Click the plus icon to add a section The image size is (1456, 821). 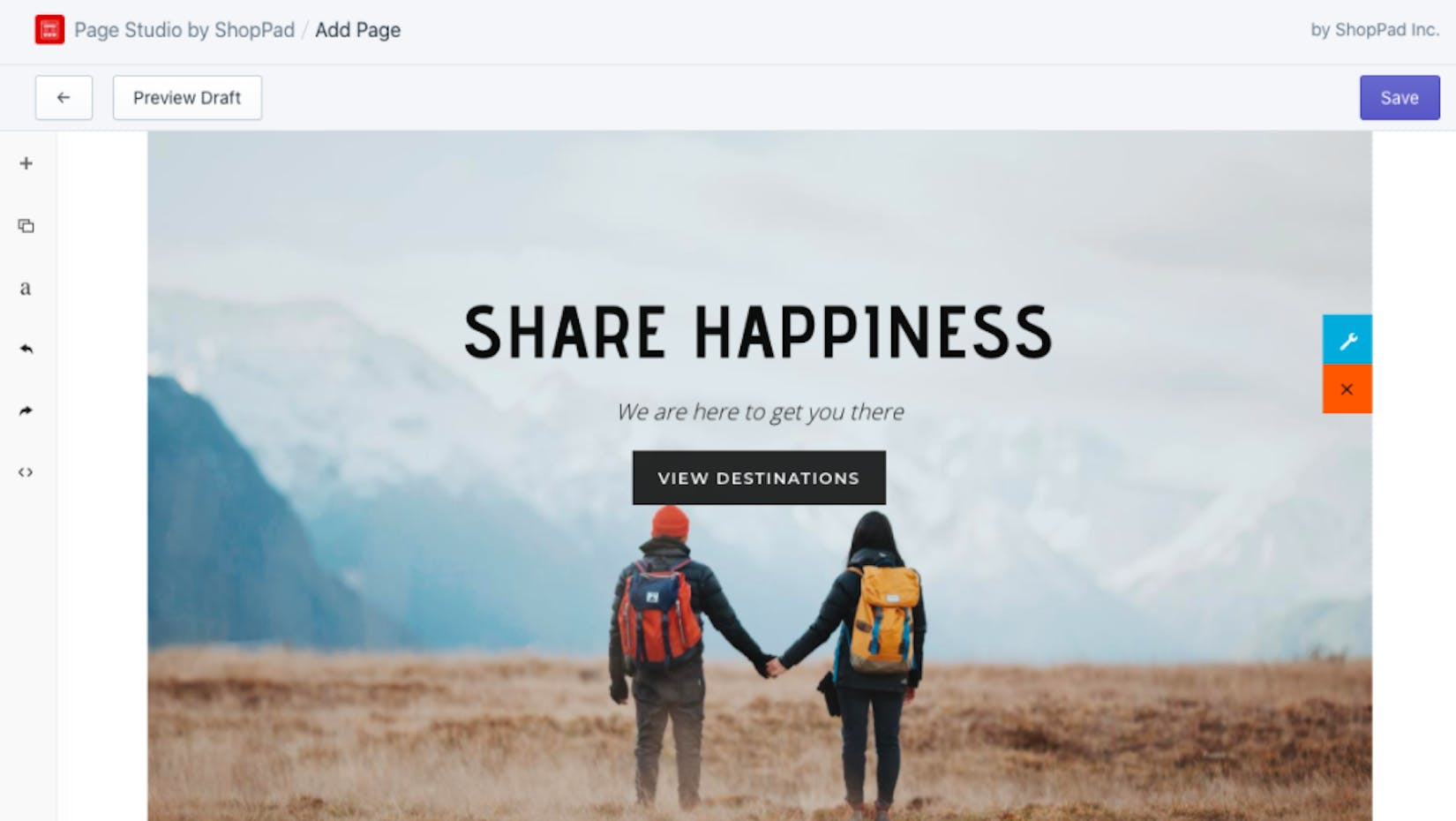point(26,163)
